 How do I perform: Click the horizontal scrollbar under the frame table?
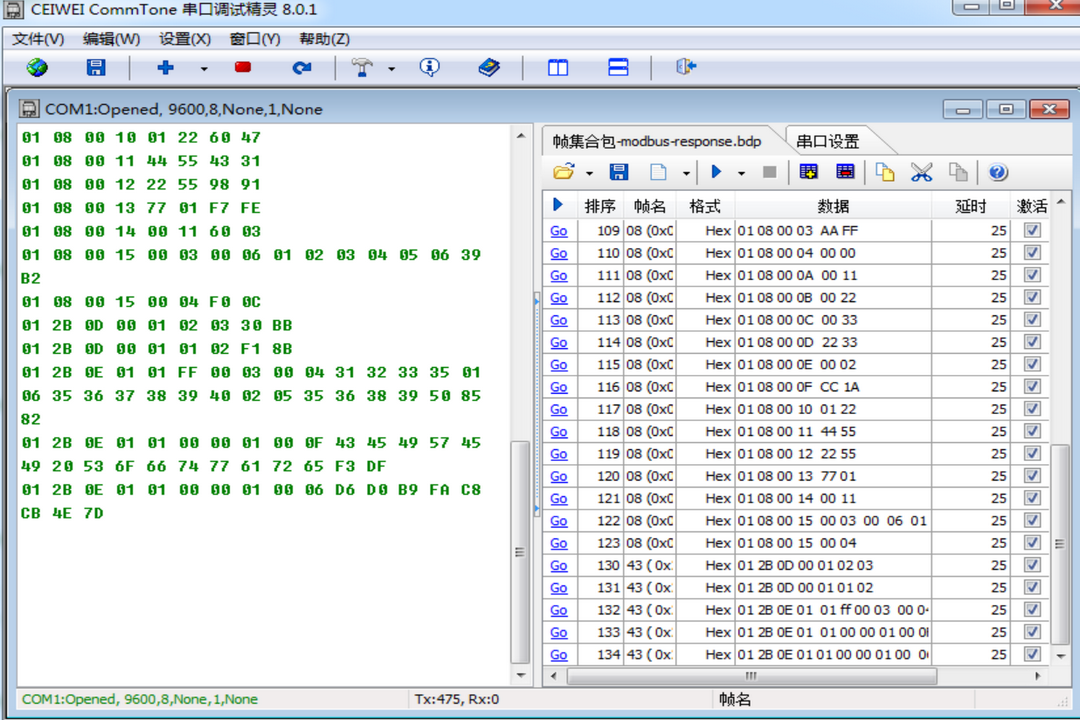[750, 676]
